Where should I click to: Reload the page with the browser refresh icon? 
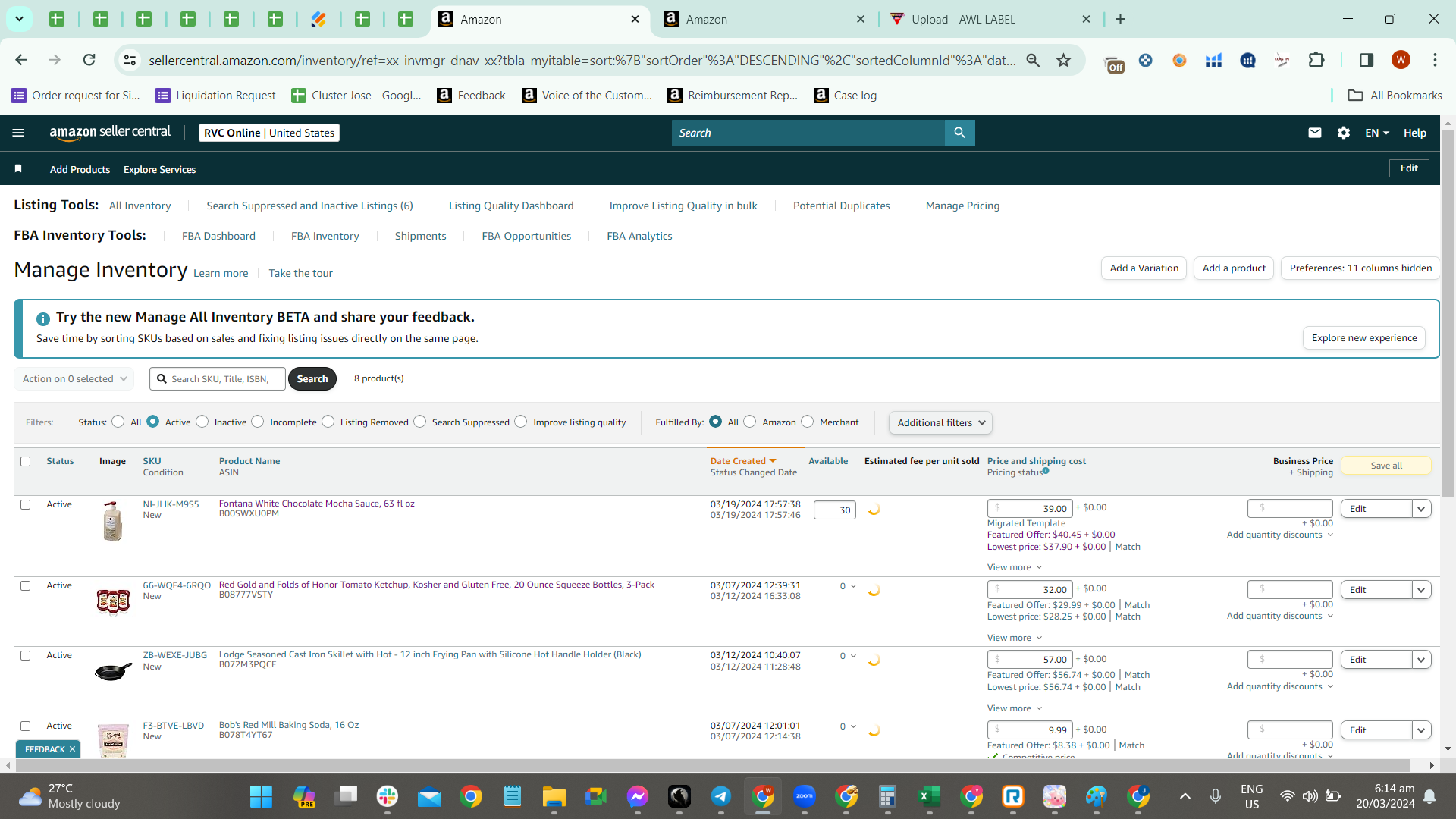click(89, 60)
